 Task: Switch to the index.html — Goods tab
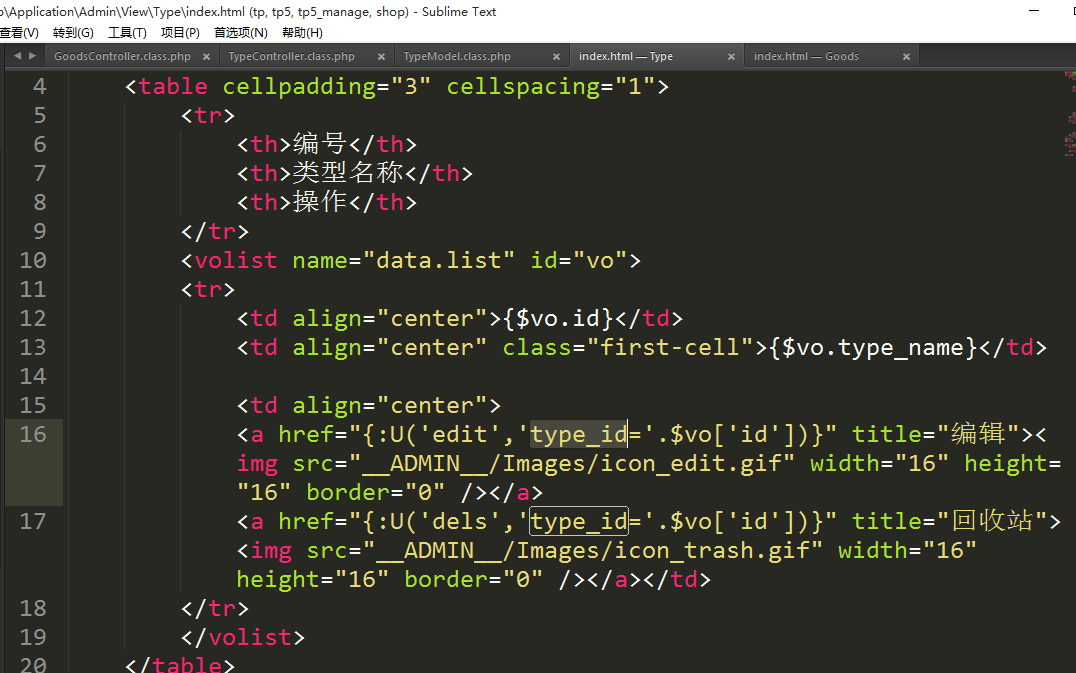806,57
